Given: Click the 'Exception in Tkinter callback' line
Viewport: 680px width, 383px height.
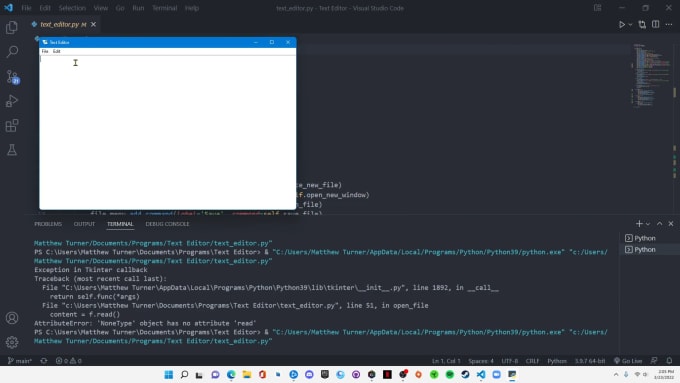Looking at the screenshot, I should [91, 270].
